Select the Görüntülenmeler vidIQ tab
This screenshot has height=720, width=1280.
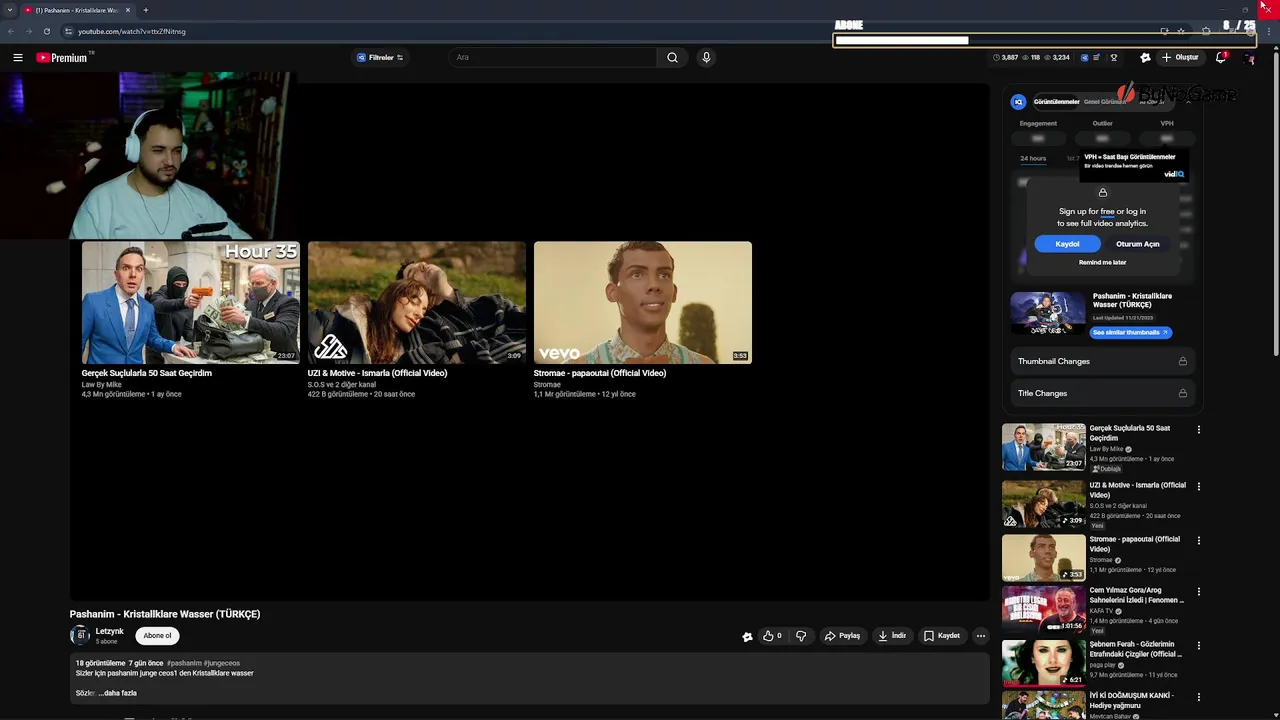point(1056,102)
